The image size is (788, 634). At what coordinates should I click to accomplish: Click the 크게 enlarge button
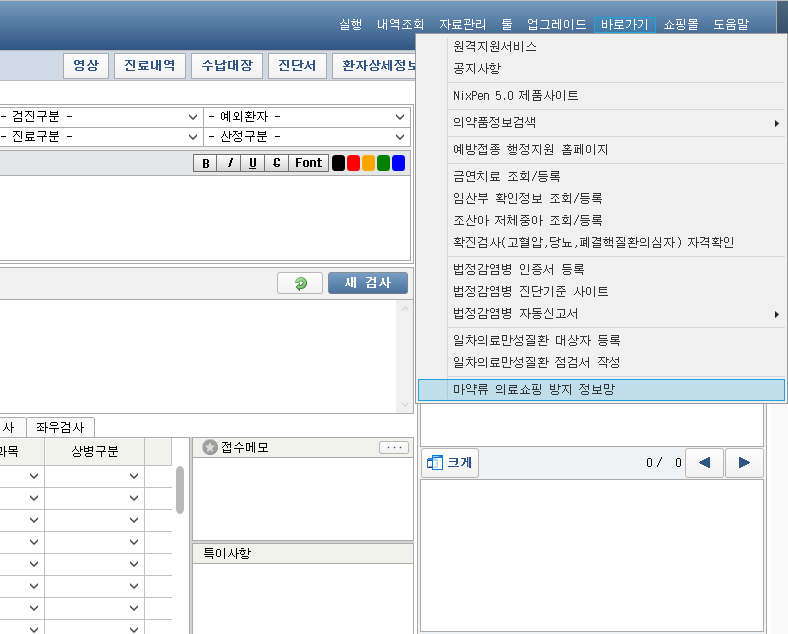(449, 463)
